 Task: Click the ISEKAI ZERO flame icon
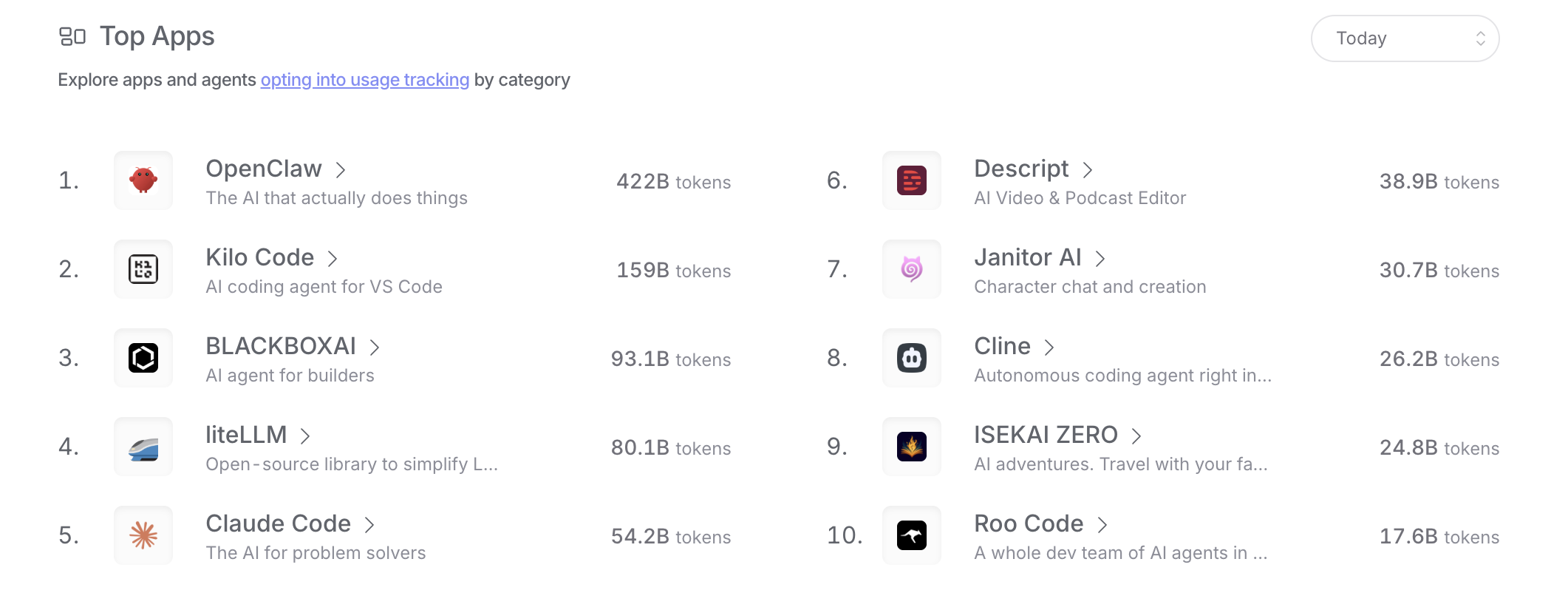912,447
